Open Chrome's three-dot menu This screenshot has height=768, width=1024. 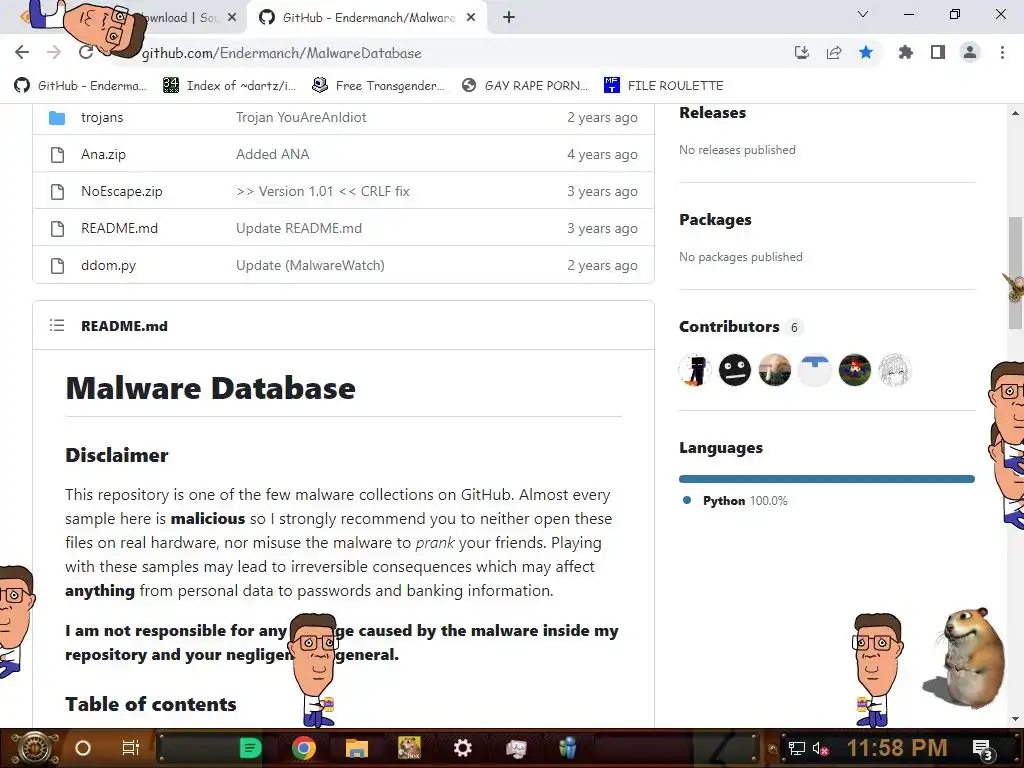1002,52
